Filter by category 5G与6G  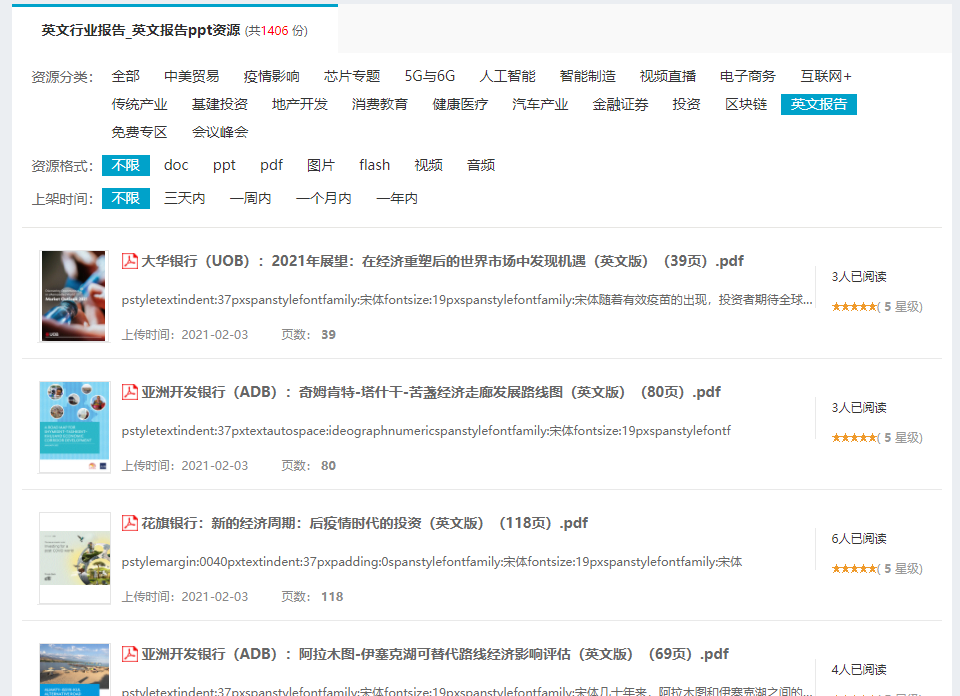[x=430, y=77]
